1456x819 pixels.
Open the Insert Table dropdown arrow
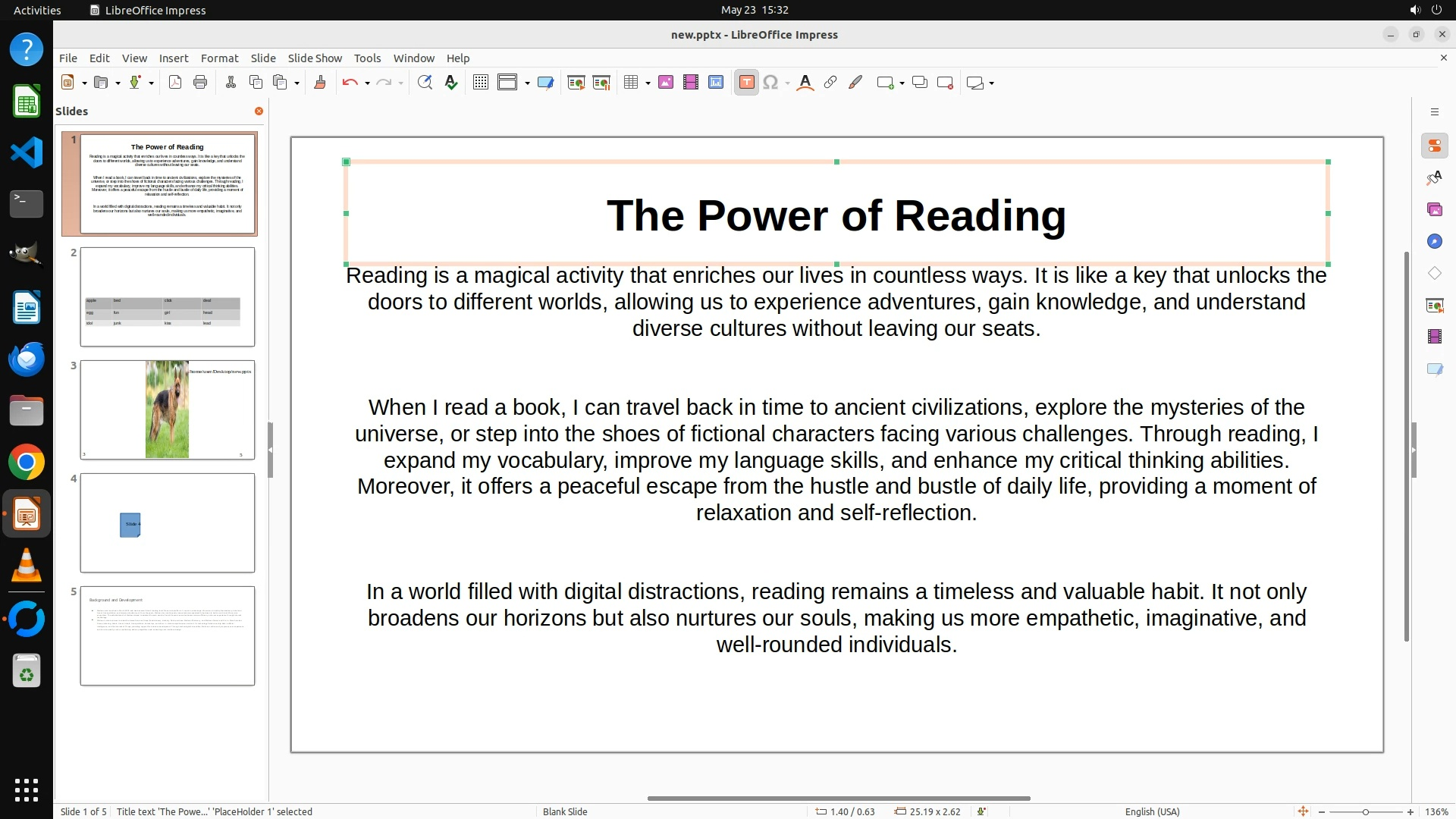(x=648, y=83)
